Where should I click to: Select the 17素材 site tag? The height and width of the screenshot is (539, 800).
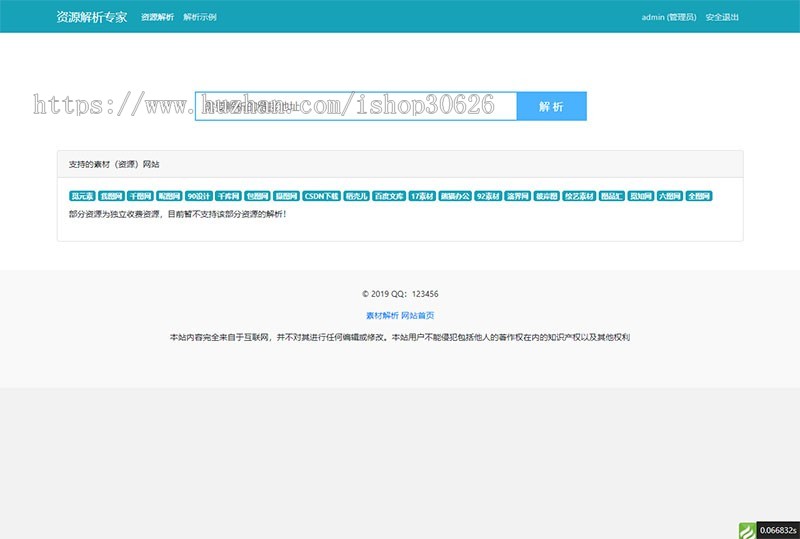click(x=422, y=196)
